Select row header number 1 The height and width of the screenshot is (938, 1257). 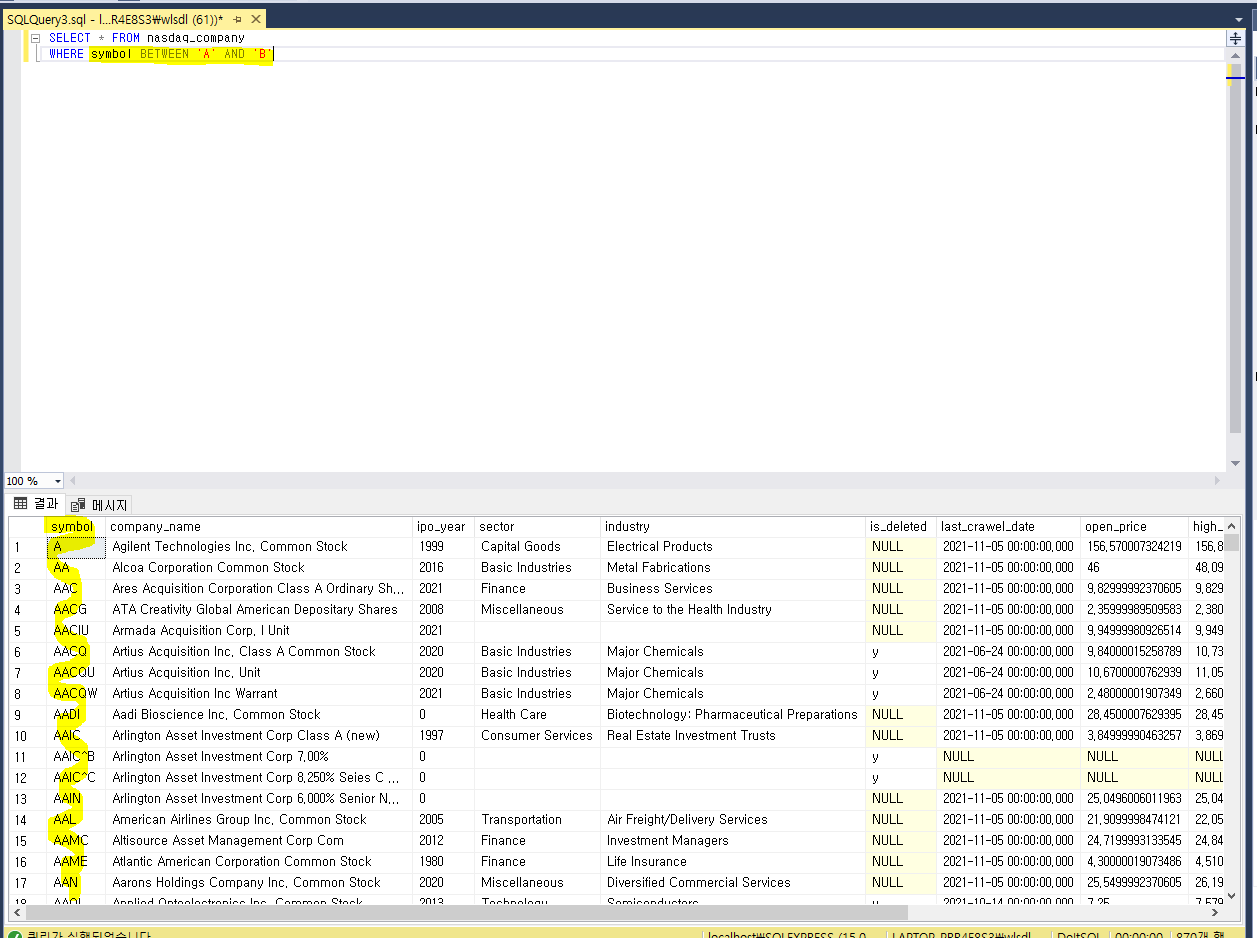pos(28,547)
